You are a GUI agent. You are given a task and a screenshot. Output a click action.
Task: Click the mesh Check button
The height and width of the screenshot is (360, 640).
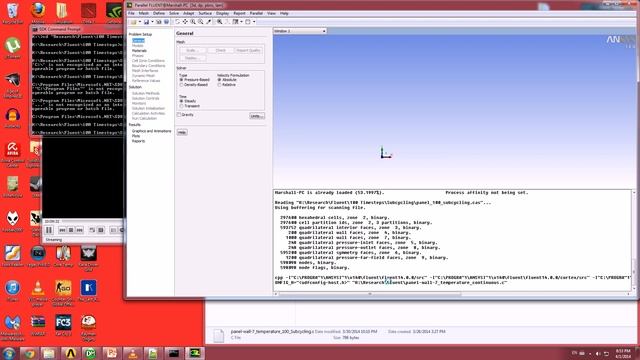tap(220, 51)
